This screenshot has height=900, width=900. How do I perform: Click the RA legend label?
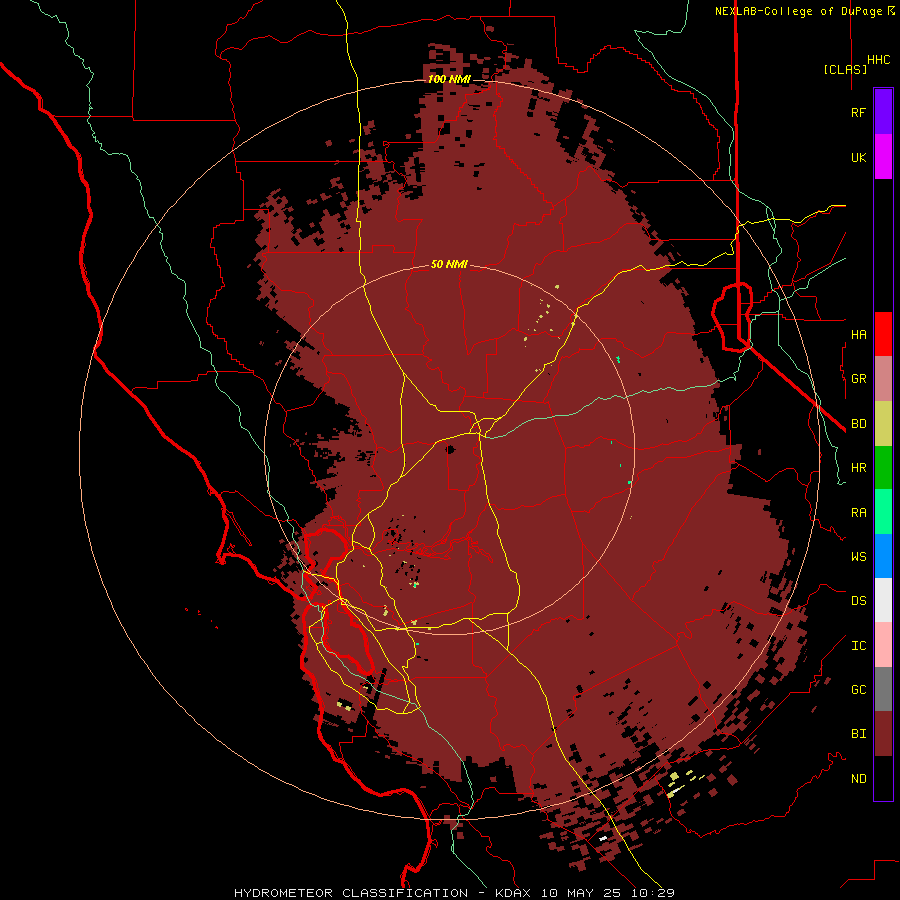point(858,513)
